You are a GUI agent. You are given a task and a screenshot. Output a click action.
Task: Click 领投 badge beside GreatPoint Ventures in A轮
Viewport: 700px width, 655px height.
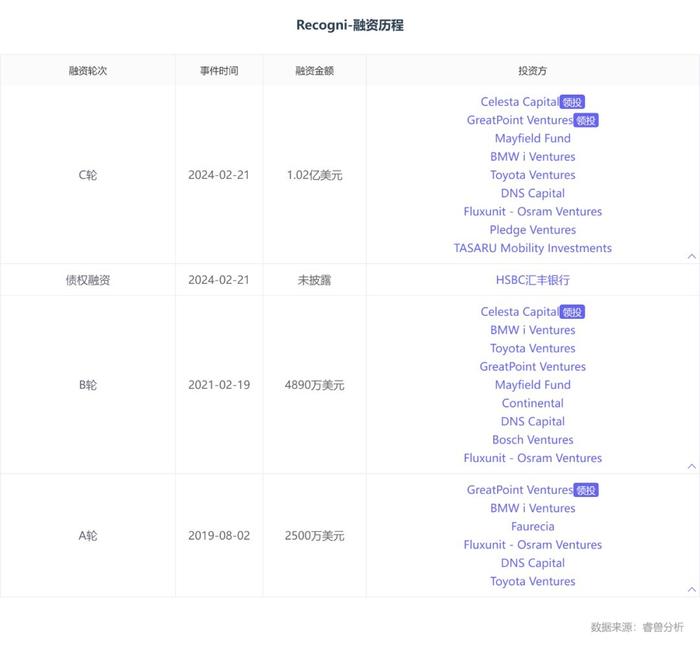click(586, 490)
